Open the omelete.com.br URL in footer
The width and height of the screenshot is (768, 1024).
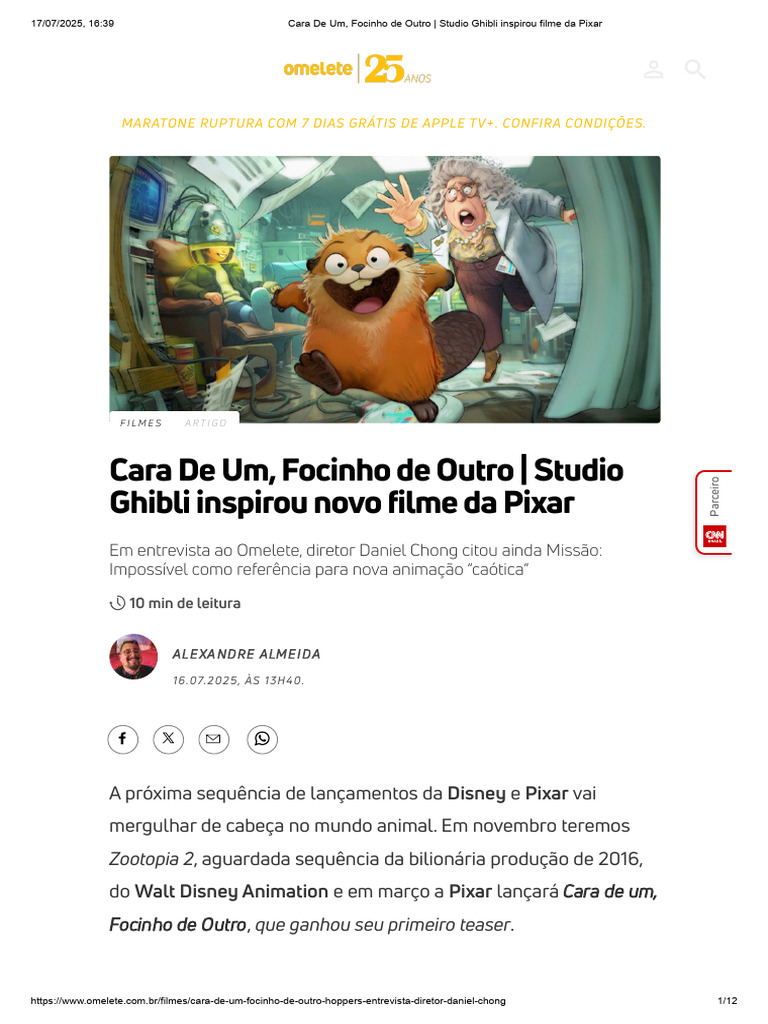tap(268, 1000)
